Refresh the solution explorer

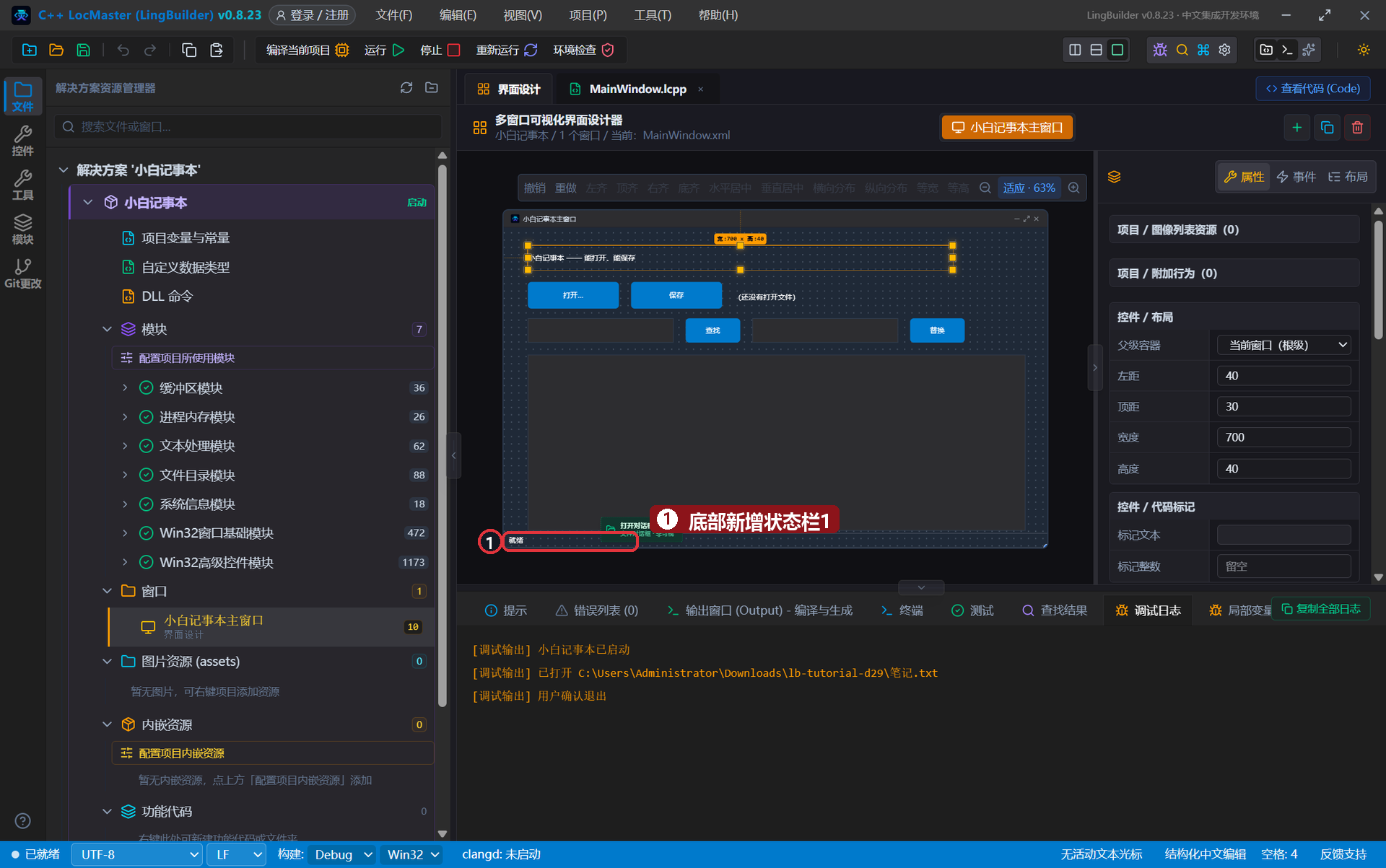[406, 87]
